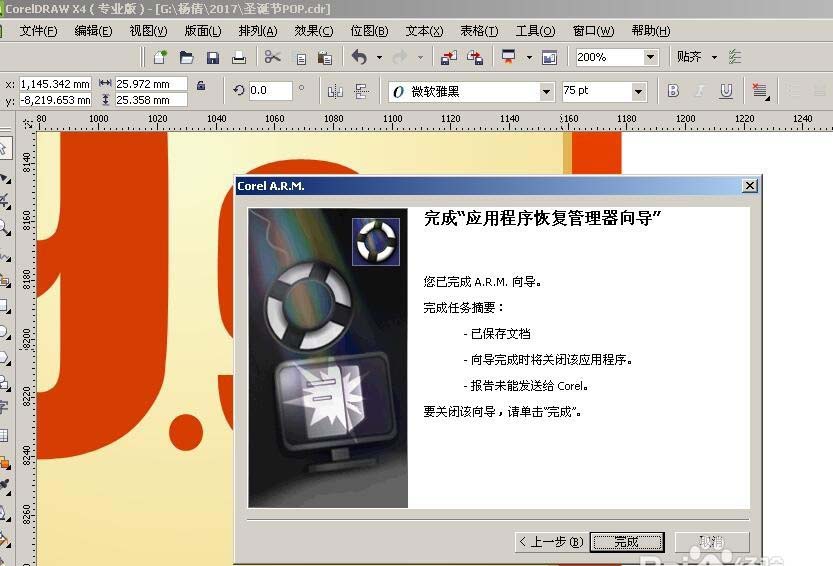Select the Eyedropper tool in toolbox
This screenshot has width=833, height=566.
click(x=5, y=486)
